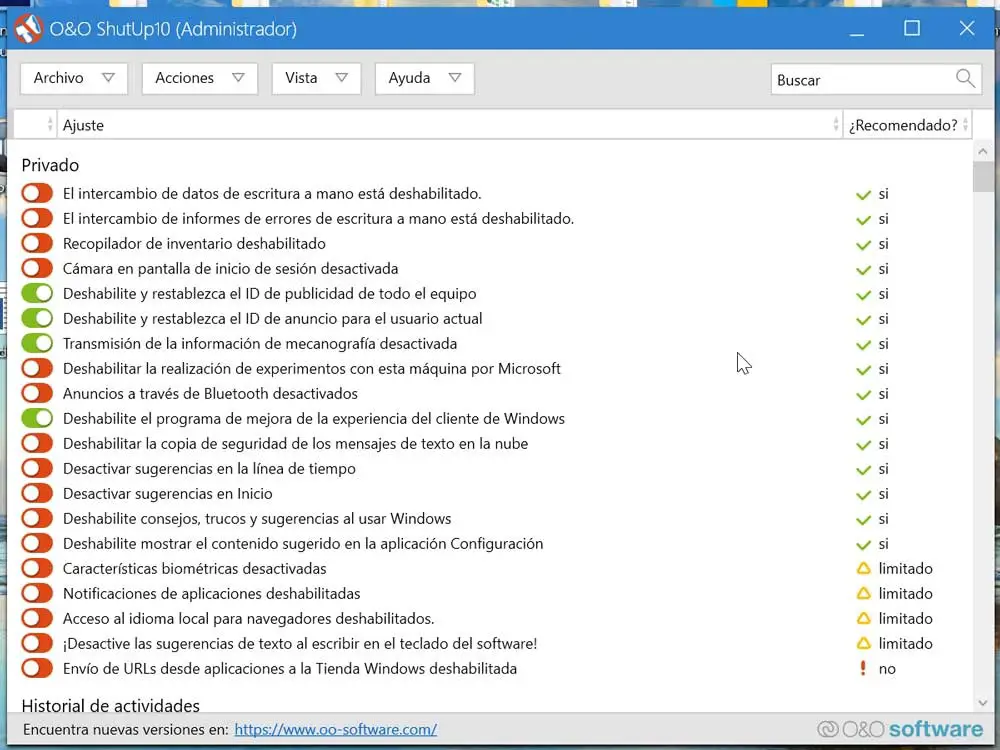The image size is (1000, 750).
Task: Click sort arrows icon left of Ajuste header
Action: pyautogui.click(x=50, y=124)
